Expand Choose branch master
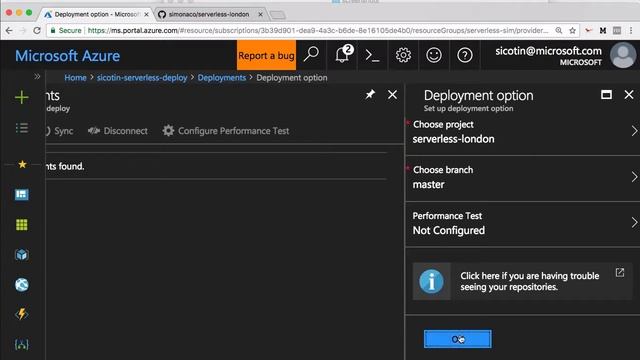 pyautogui.click(x=522, y=178)
